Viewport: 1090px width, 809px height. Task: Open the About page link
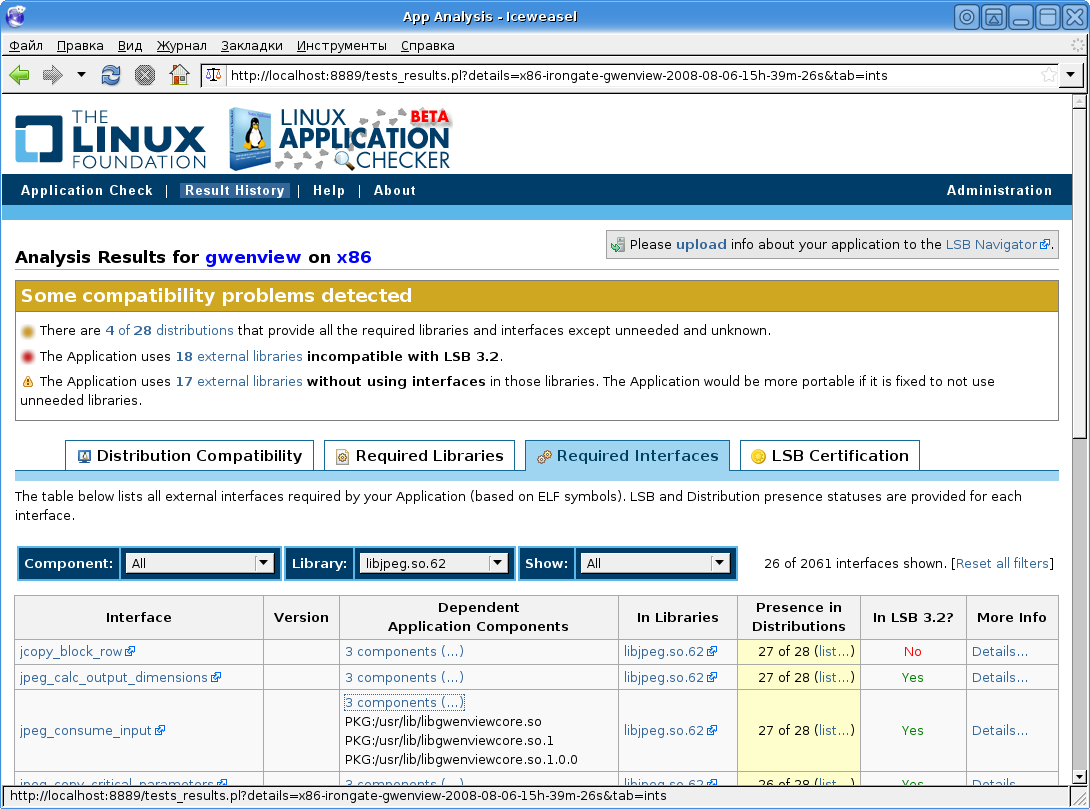click(x=395, y=190)
